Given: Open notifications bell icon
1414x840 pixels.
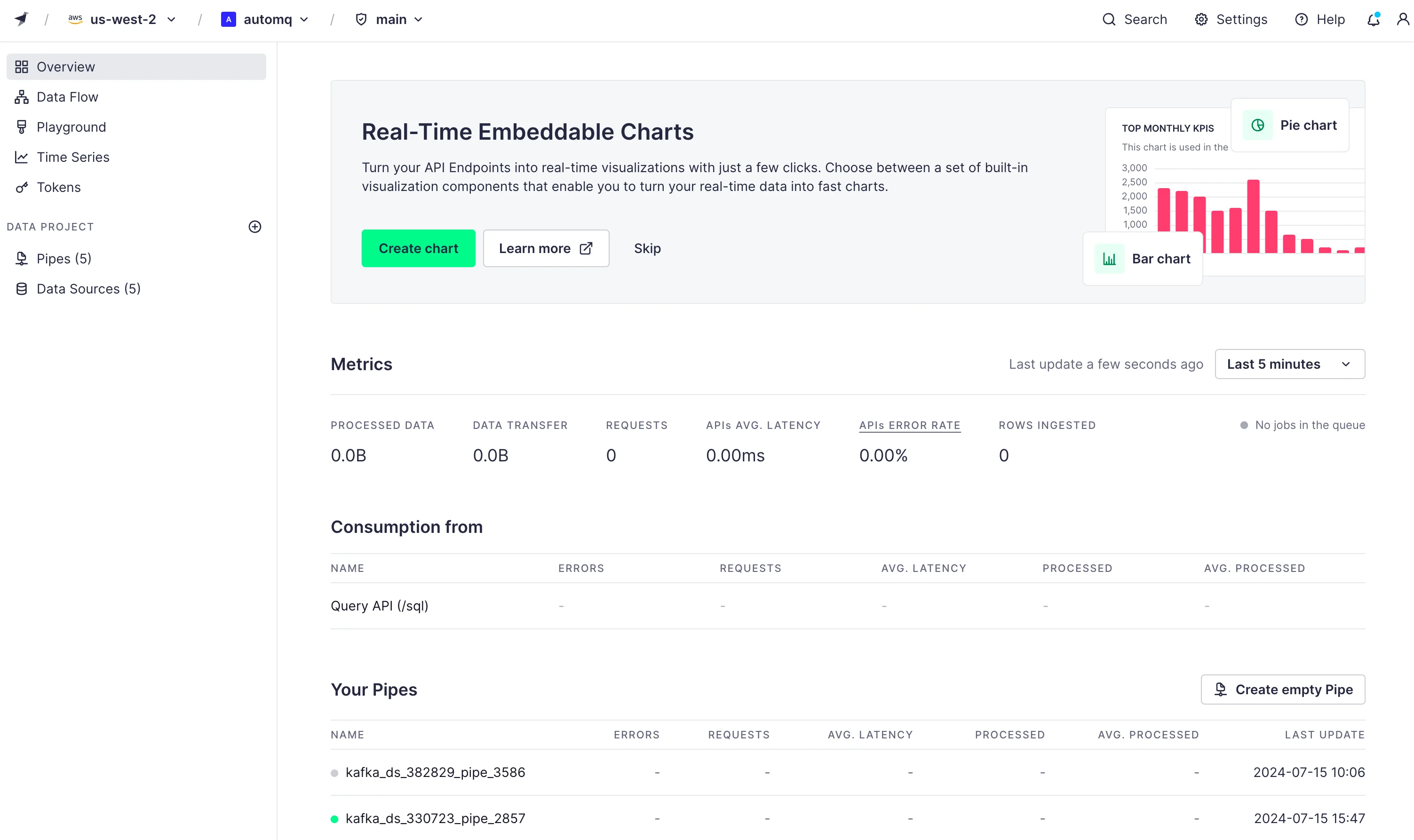Looking at the screenshot, I should 1373,19.
